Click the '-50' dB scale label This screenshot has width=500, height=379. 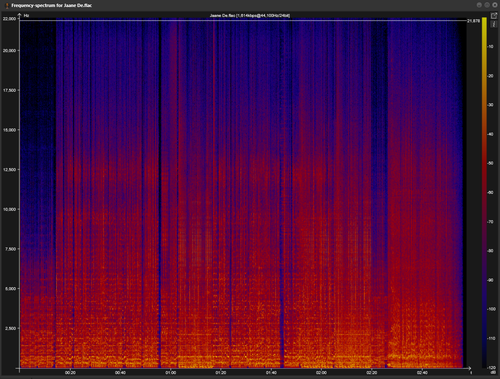[490, 163]
